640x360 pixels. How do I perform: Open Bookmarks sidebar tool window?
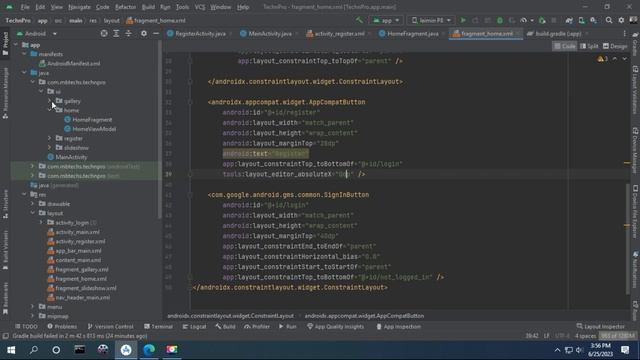pyautogui.click(x=5, y=298)
